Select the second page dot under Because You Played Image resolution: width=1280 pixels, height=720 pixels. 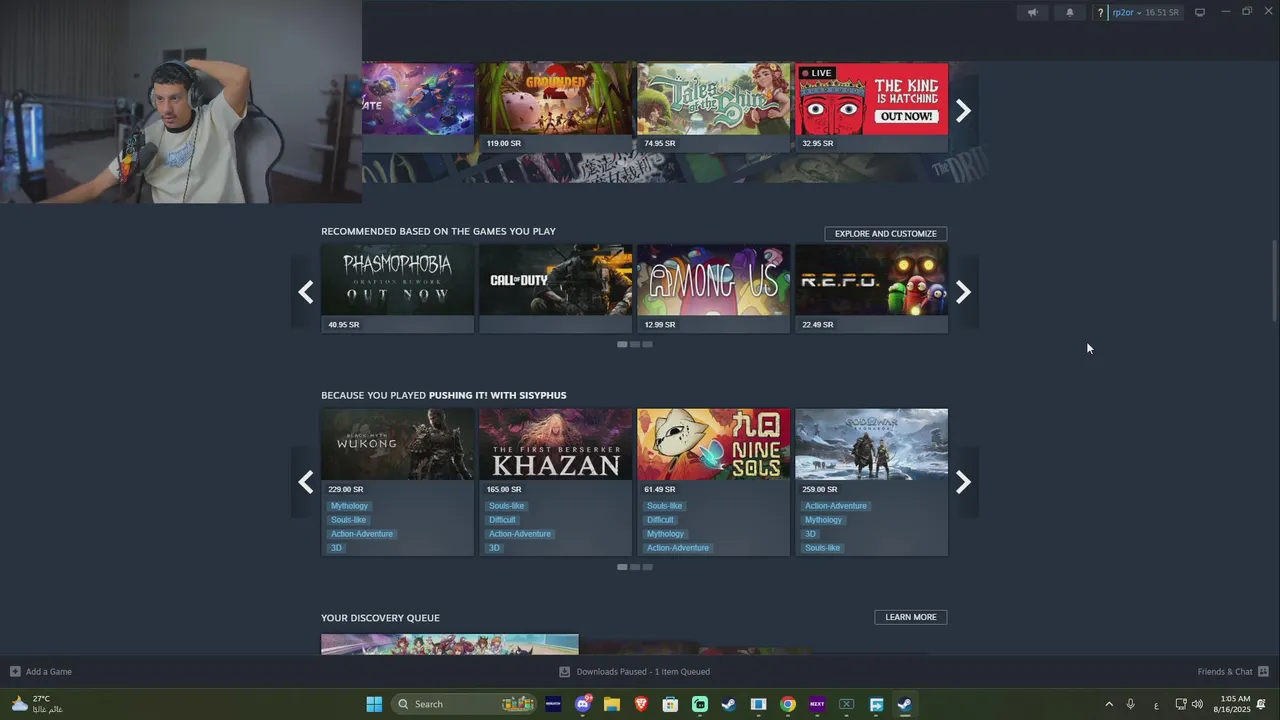pyautogui.click(x=635, y=567)
